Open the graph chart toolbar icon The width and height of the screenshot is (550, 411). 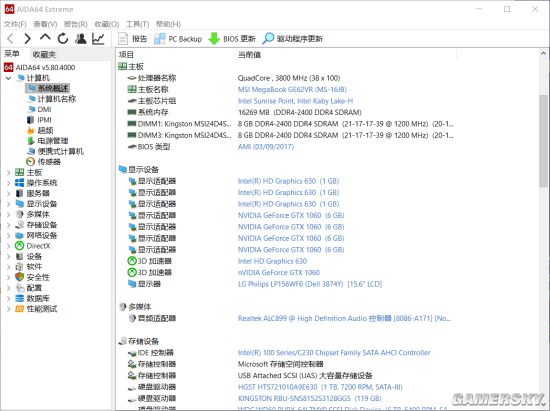[98, 38]
